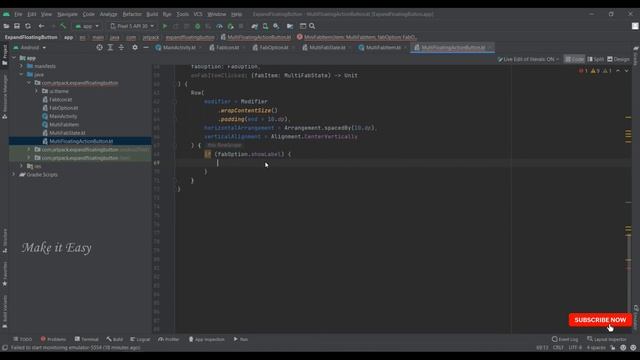Click the Project Structure toolbar icon

tap(290, 26)
